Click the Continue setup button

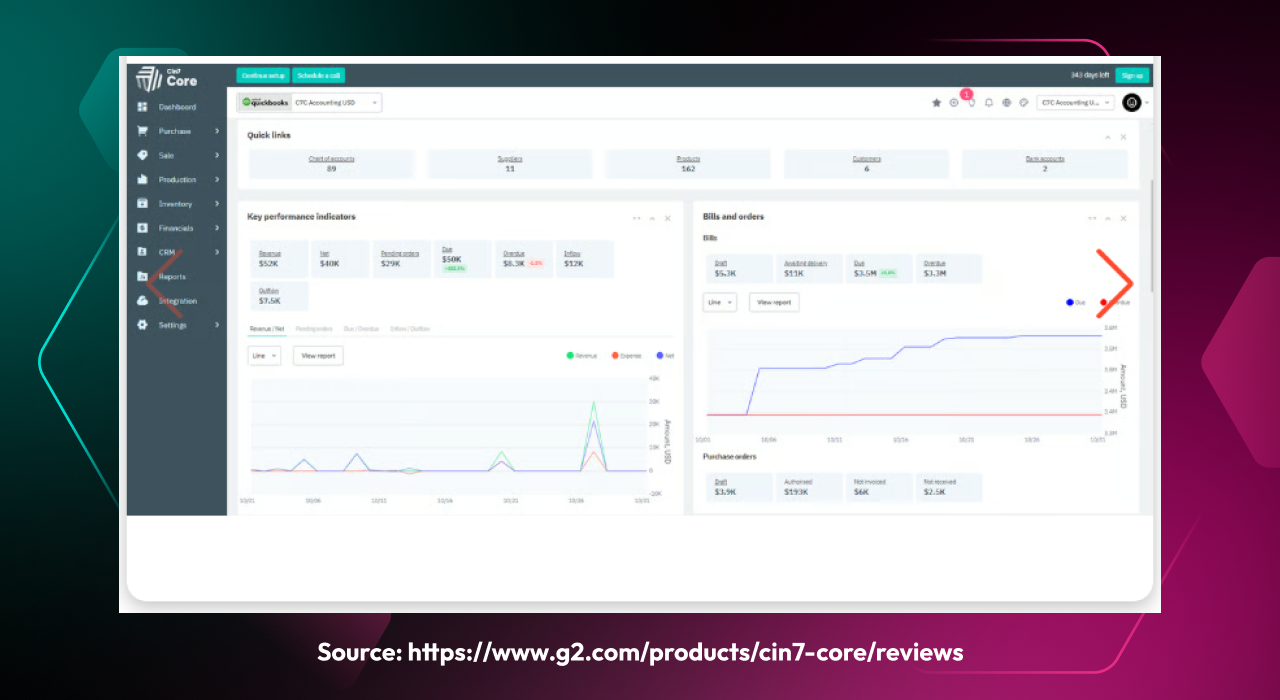coord(263,75)
